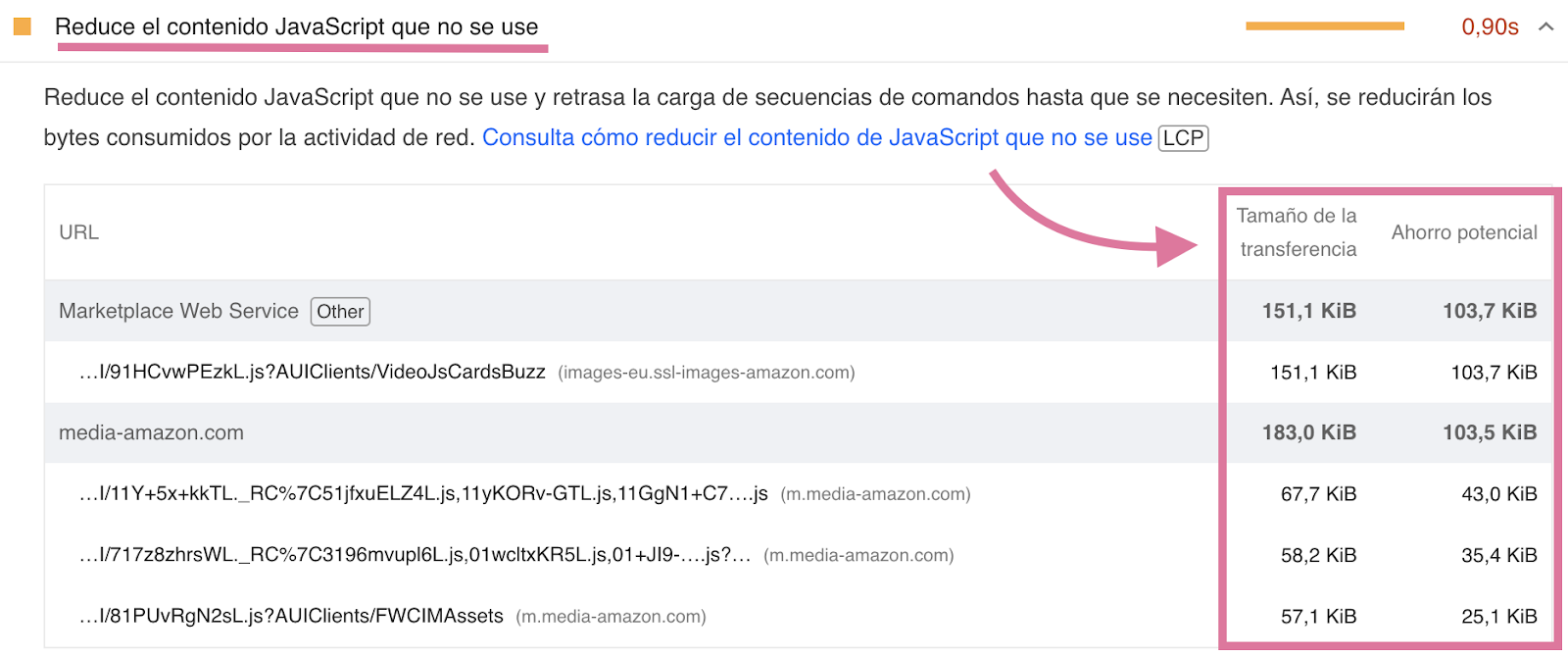Click the images-eu.ssl-images-amazon.com domain label
The width and height of the screenshot is (1568, 656).
(706, 373)
